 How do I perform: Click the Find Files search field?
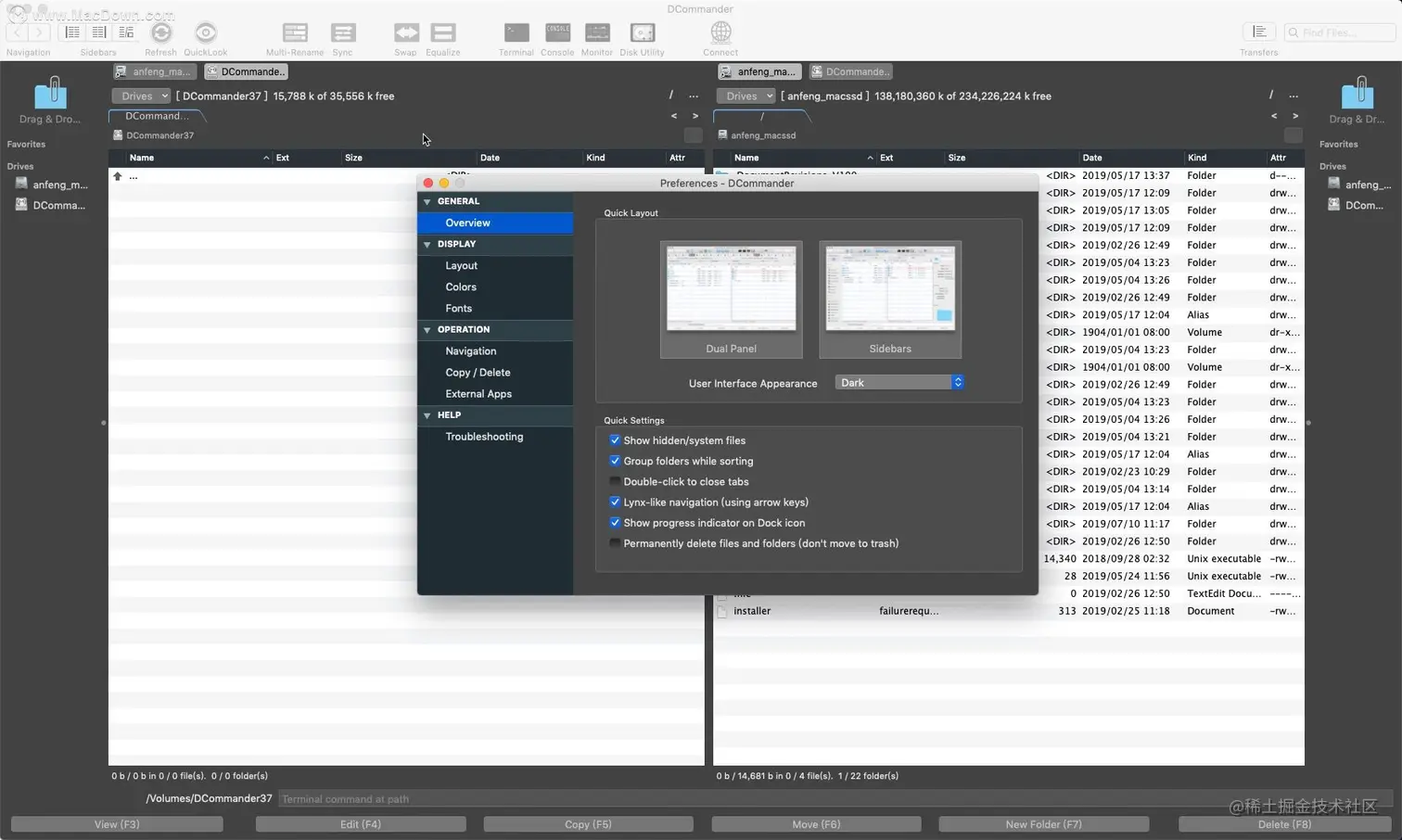1340,32
